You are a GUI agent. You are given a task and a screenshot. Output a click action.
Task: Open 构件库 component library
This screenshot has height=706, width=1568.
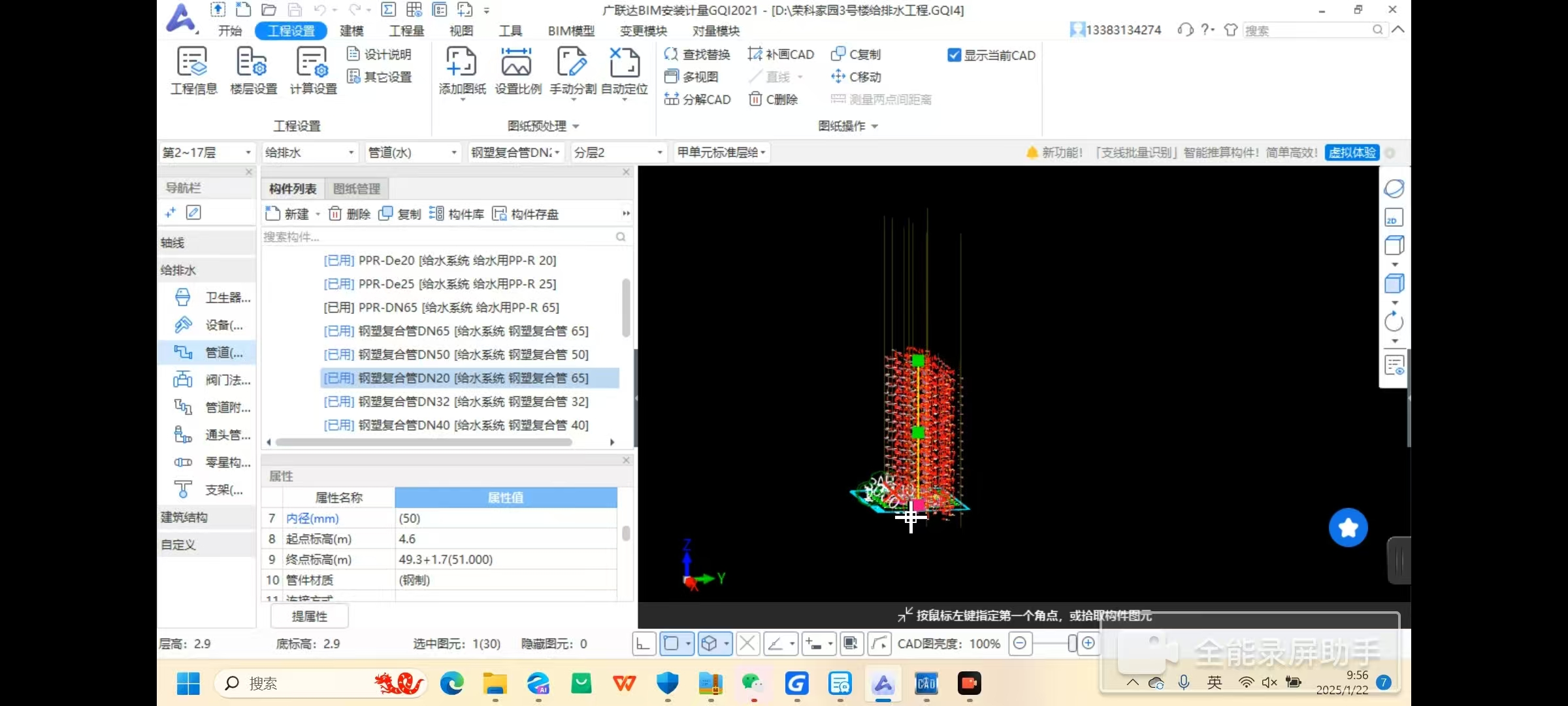pos(457,214)
